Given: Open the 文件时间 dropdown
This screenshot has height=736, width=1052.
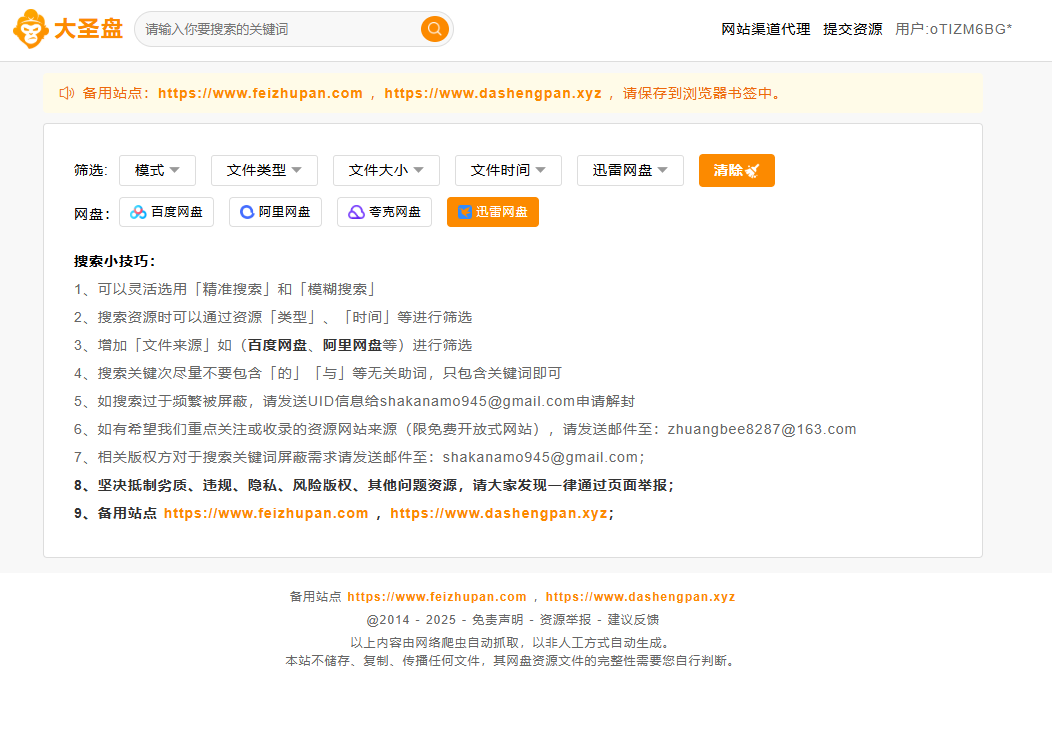Looking at the screenshot, I should (x=508, y=170).
